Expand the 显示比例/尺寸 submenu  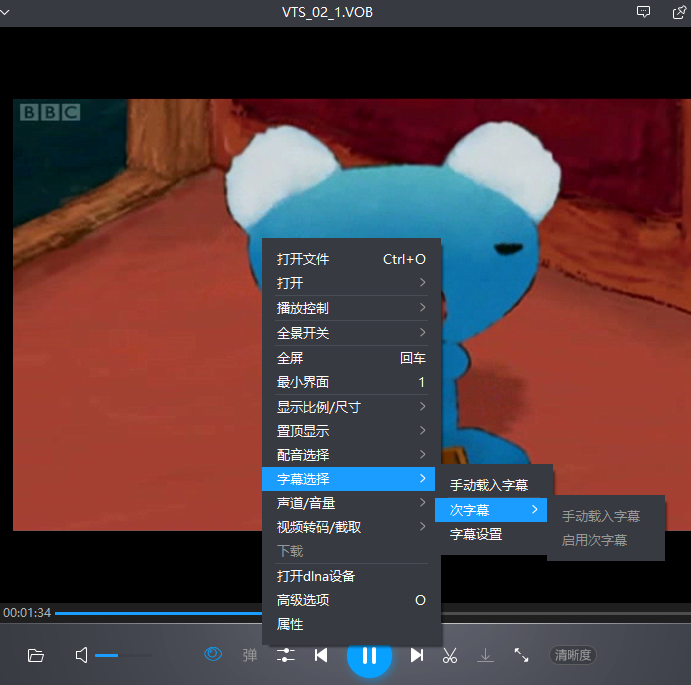point(351,407)
